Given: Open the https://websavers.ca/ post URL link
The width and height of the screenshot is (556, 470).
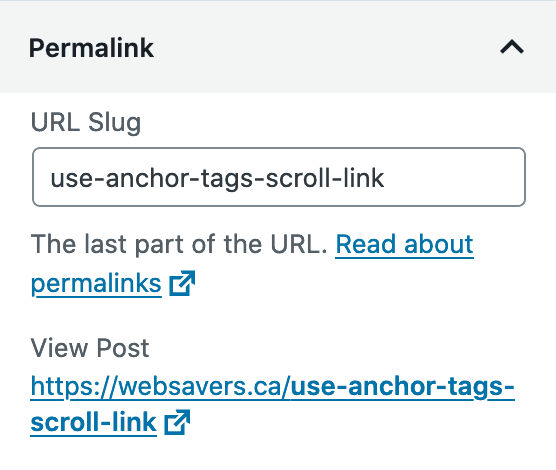Looking at the screenshot, I should click(x=272, y=404).
